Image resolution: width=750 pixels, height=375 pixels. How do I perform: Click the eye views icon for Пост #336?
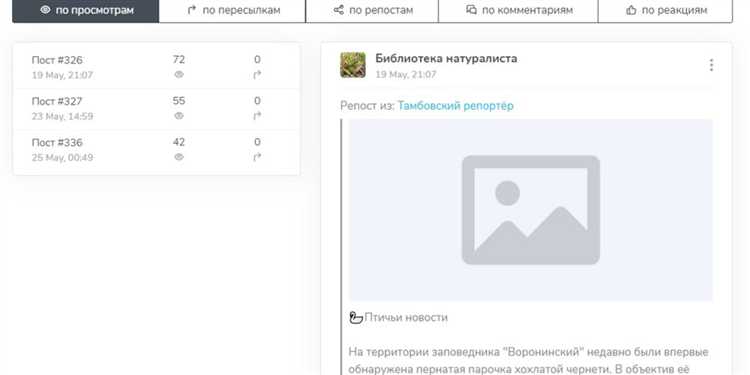click(179, 157)
